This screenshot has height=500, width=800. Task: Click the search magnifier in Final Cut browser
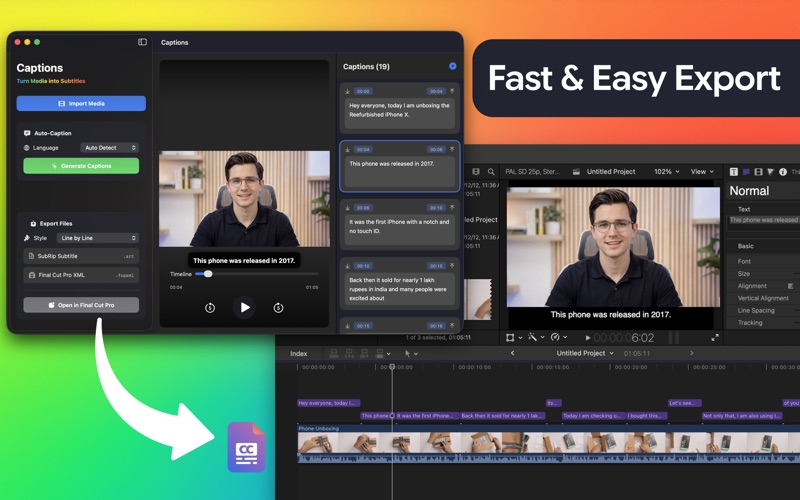click(491, 172)
